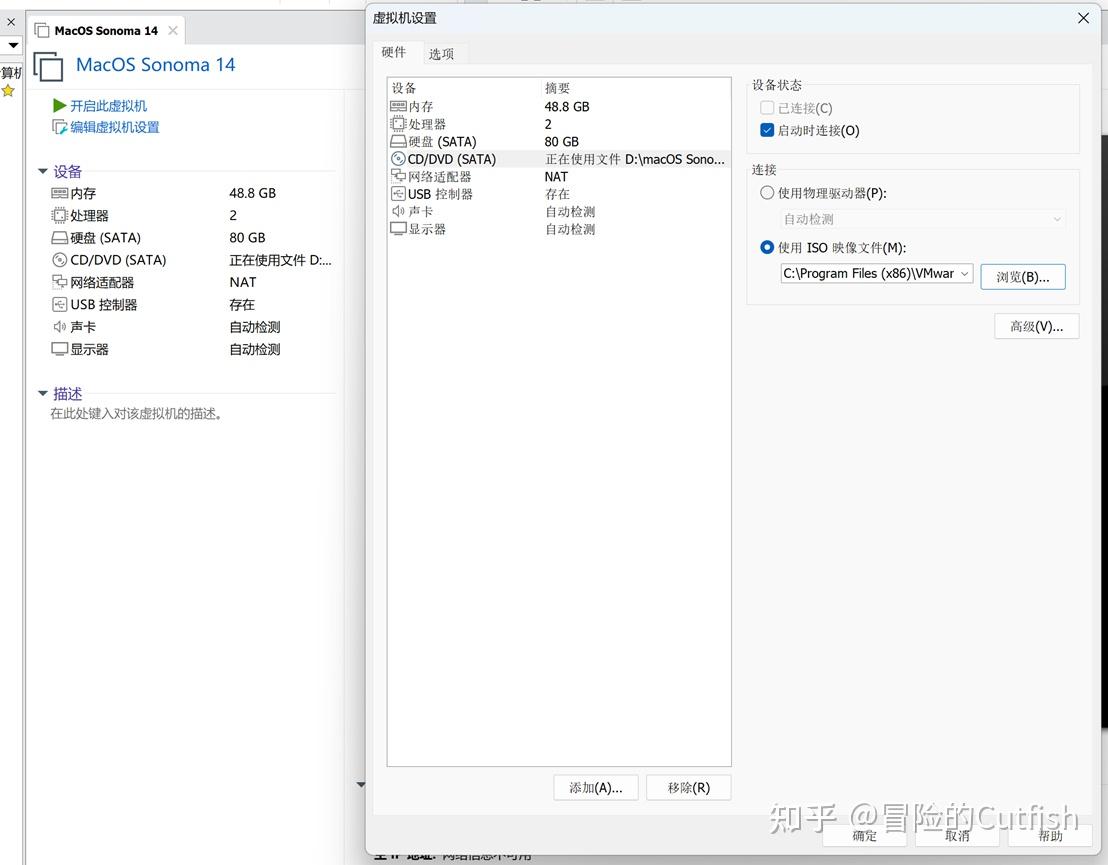Select 使用物理驱动器(P) radio button
Viewport: 1108px width, 865px height.
pos(767,192)
